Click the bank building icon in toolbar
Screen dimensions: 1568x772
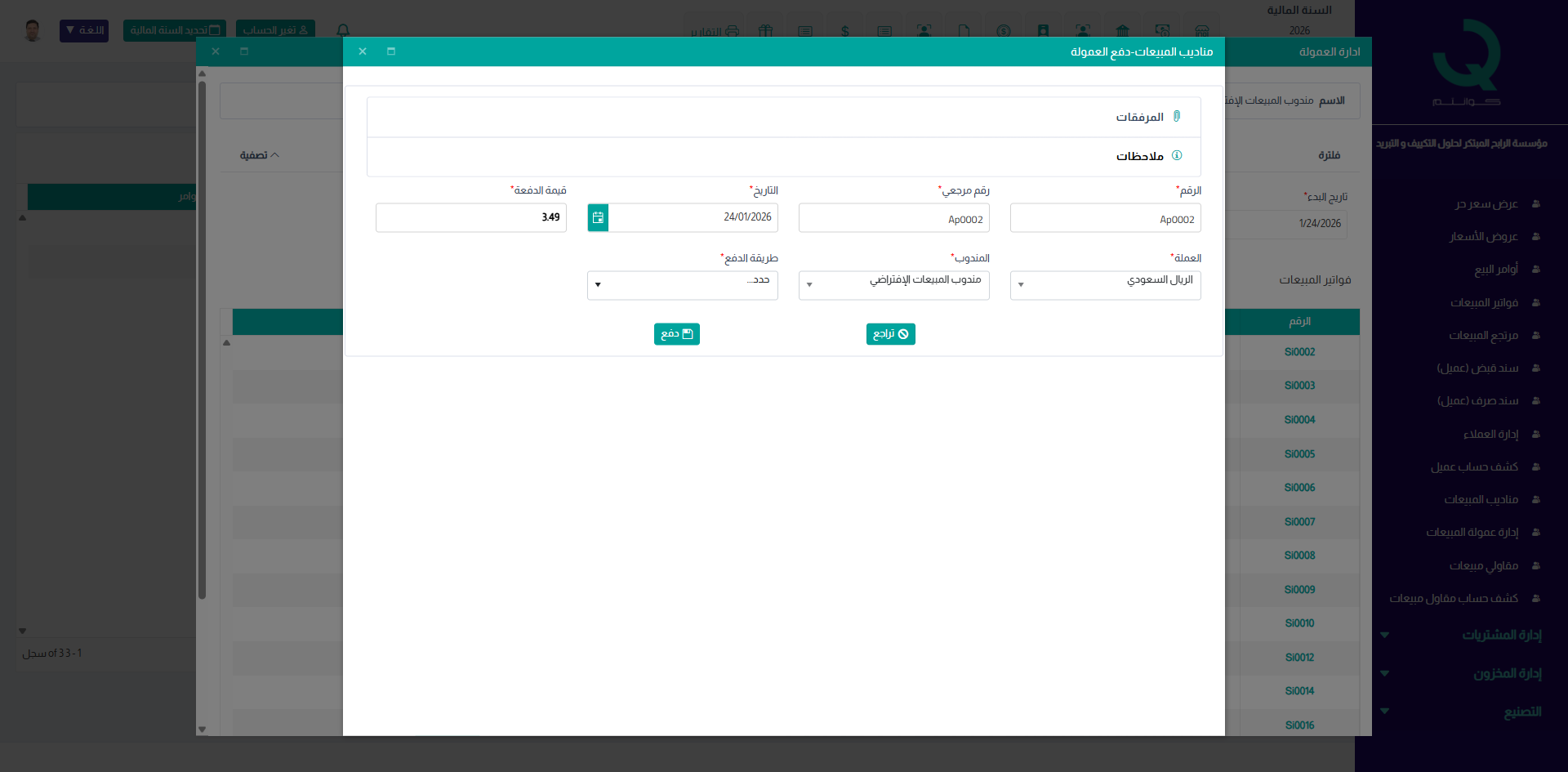pos(1122,31)
